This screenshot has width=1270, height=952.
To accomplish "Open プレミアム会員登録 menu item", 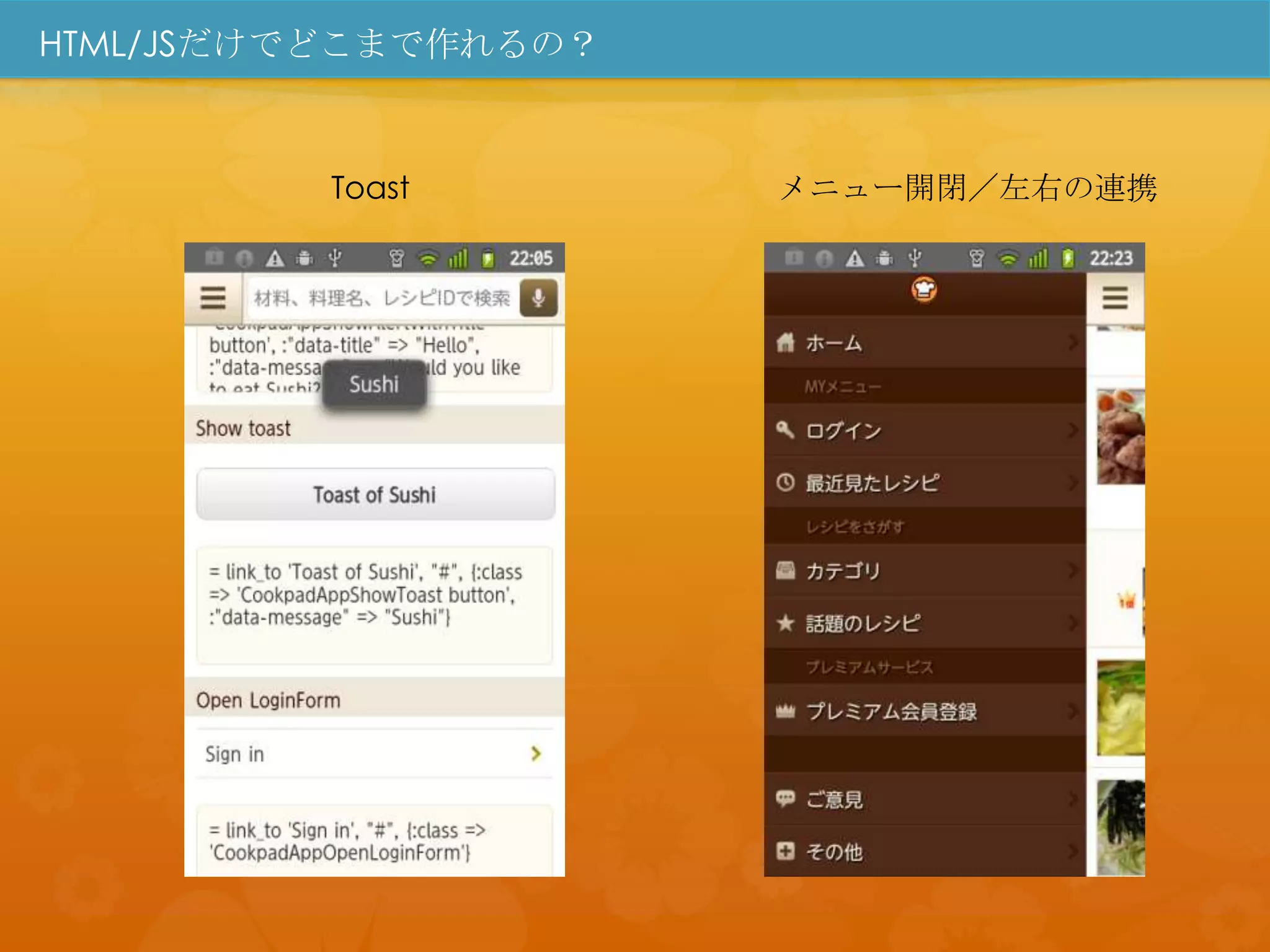I will tap(925, 711).
